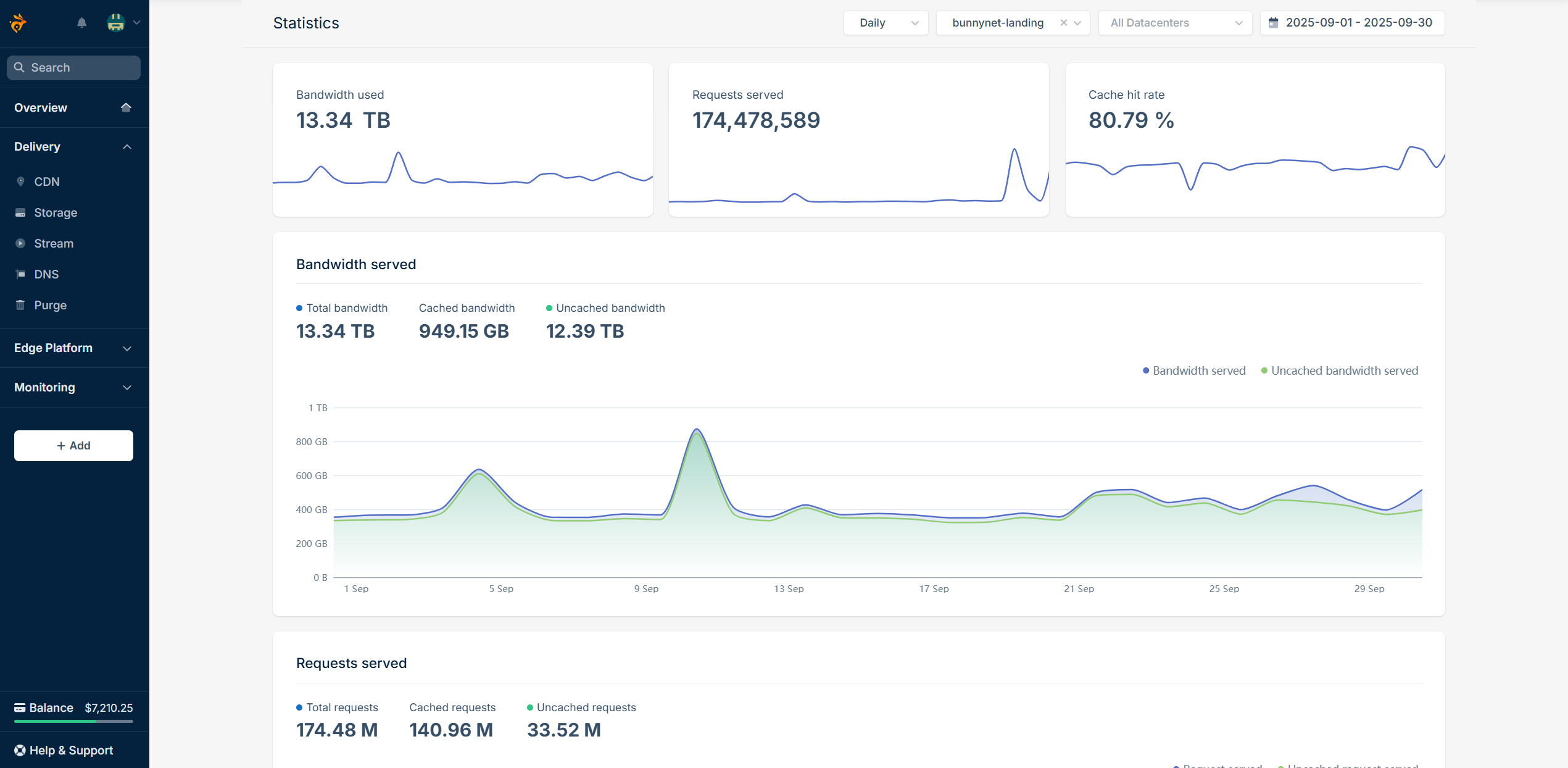Click the sidebar Search field
Viewport: 1568px width, 768px height.
pyautogui.click(x=73, y=67)
